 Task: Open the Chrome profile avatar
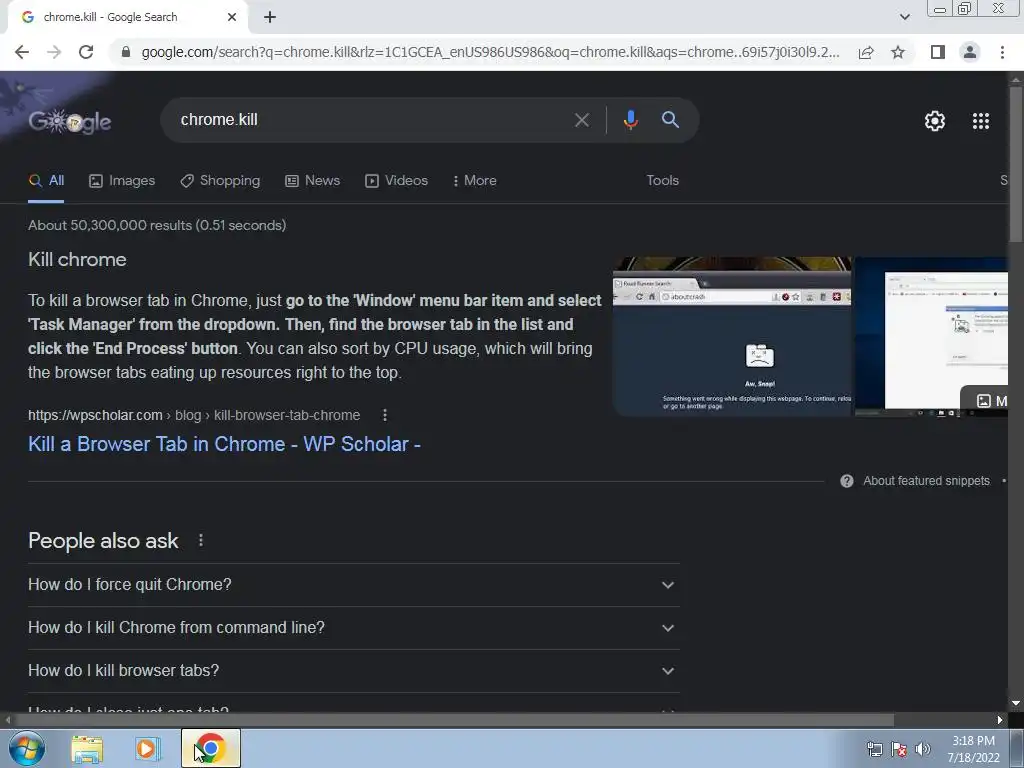(970, 52)
